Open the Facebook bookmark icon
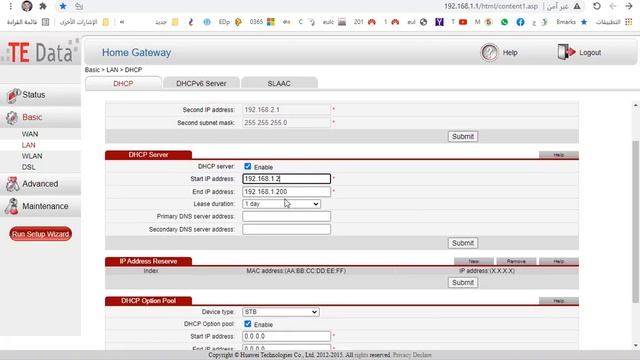The image size is (640, 360). point(520,22)
